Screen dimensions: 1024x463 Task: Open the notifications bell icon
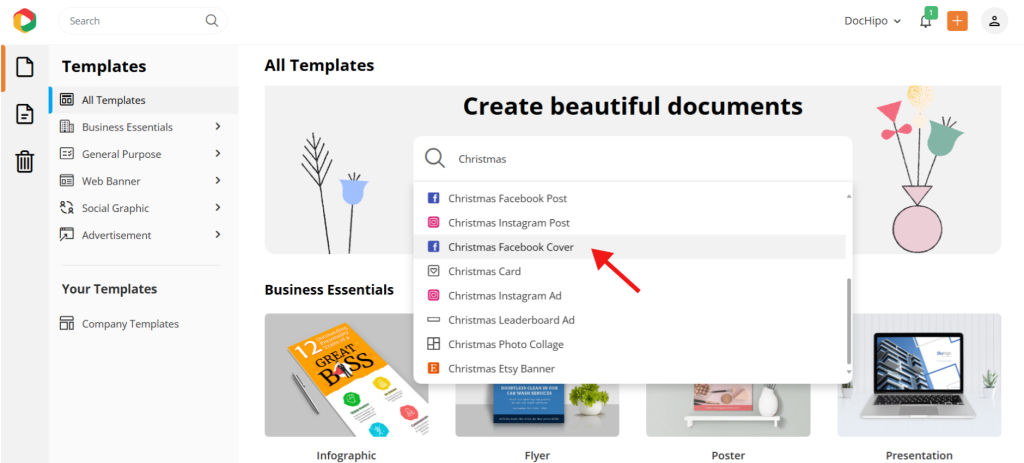click(x=926, y=21)
